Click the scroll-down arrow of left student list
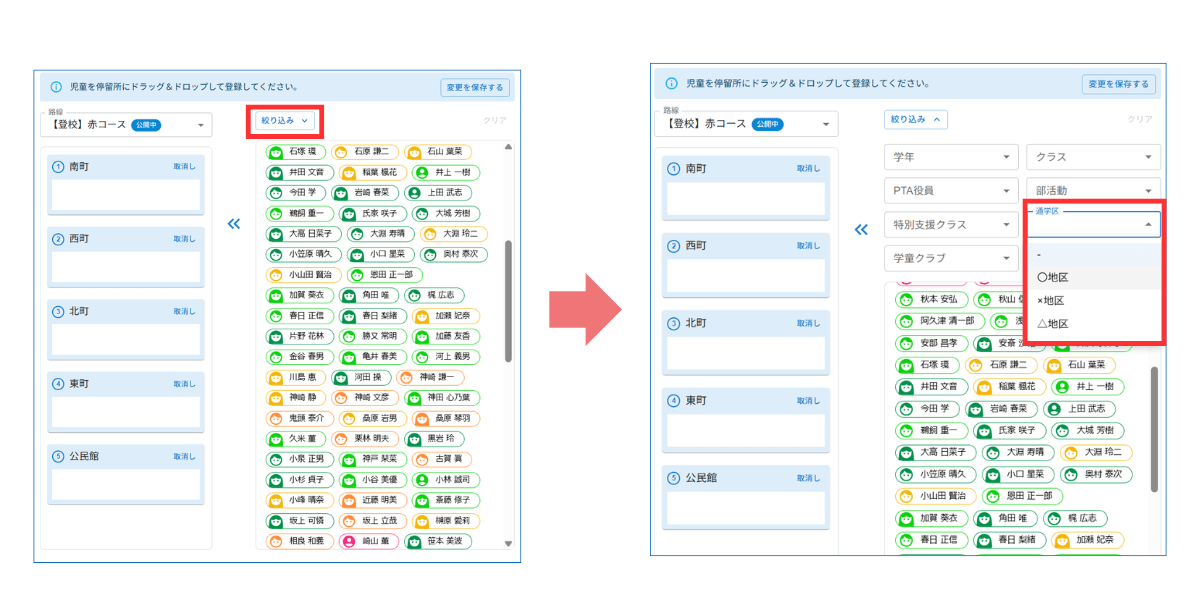Screen dimensions: 1200x600 (x=508, y=544)
